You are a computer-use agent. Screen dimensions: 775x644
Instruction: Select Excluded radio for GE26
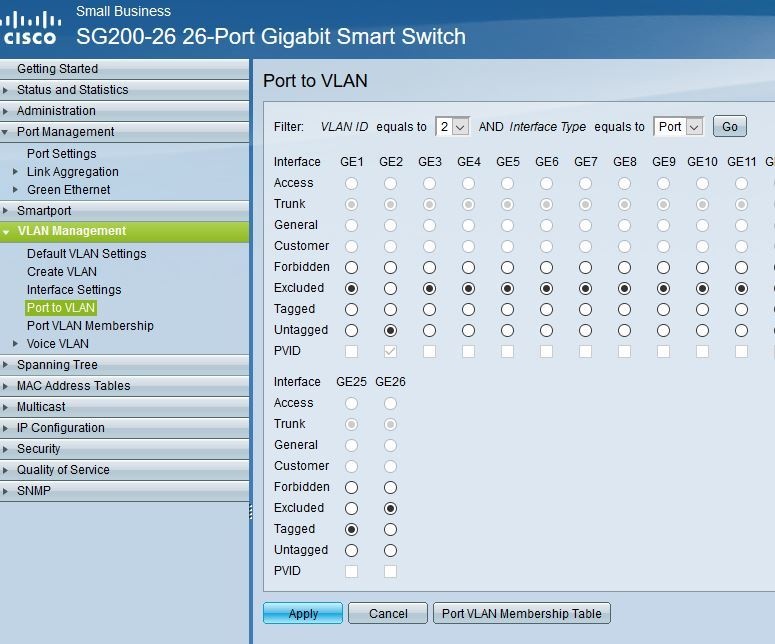(390, 508)
